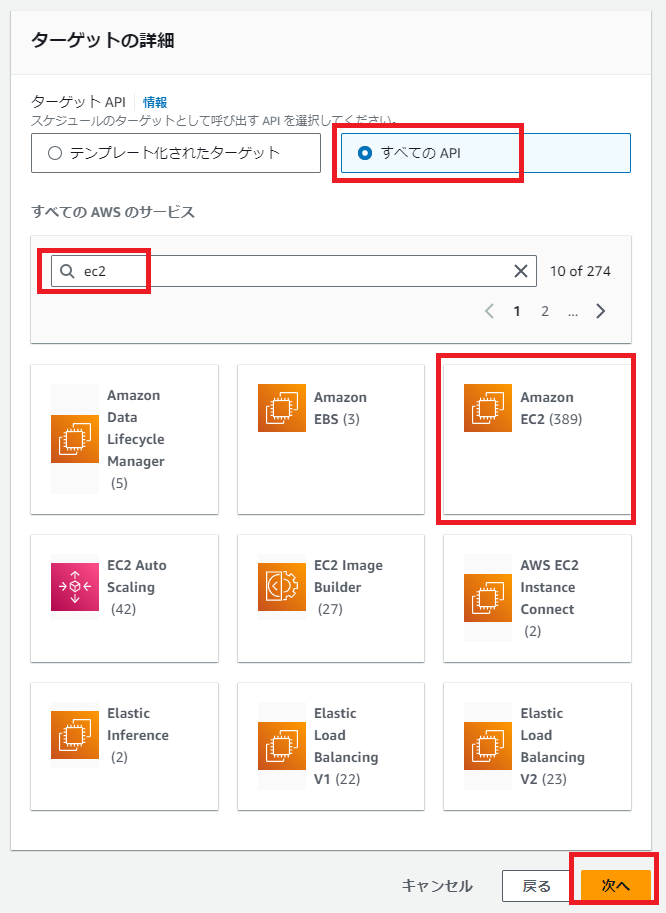This screenshot has width=666, height=913.
Task: Clear the ec2 search text
Action: click(521, 271)
